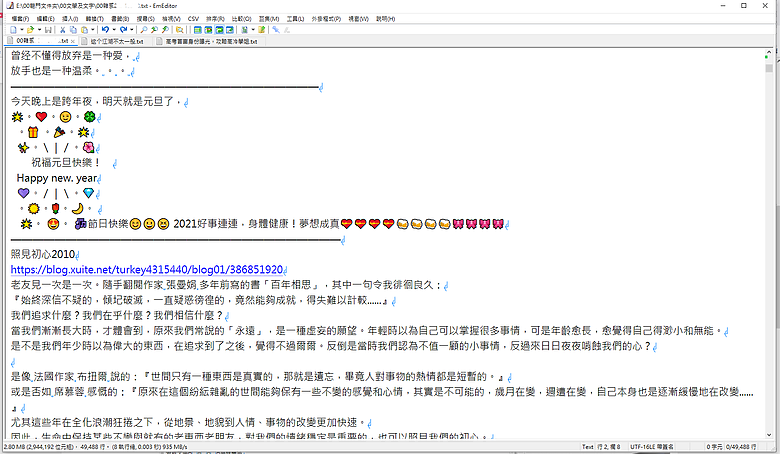Click the line starting '今天晚上是跨年夜'
The image size is (780, 454).
(96, 101)
